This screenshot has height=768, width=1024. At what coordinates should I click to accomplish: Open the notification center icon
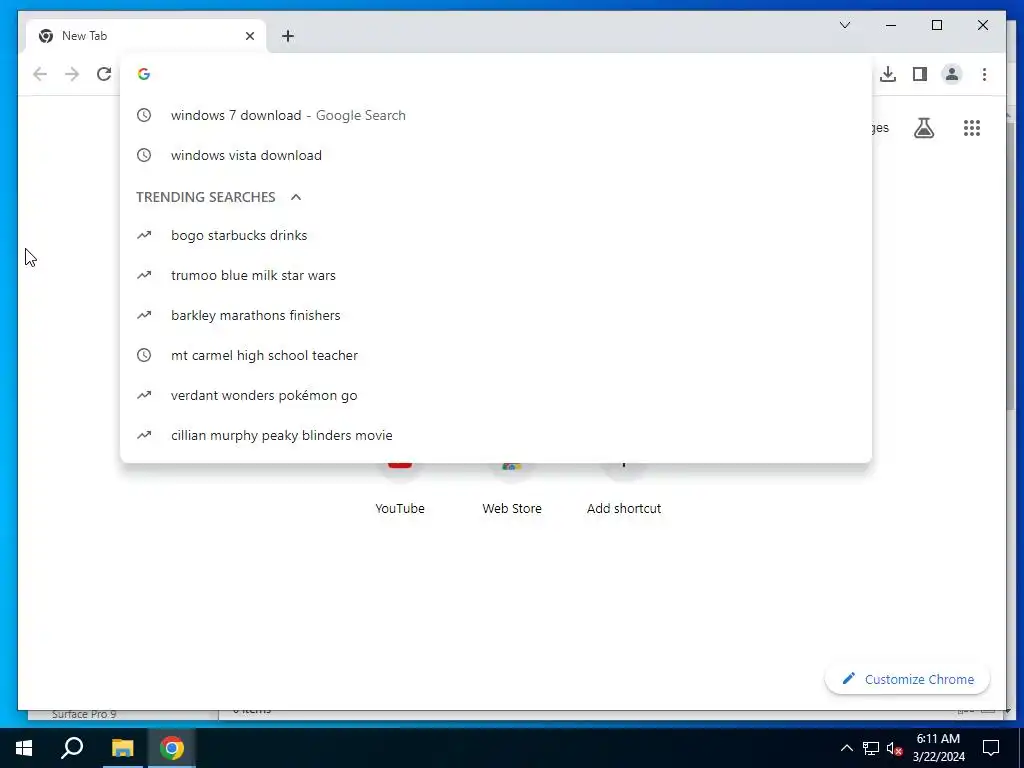coord(991,748)
